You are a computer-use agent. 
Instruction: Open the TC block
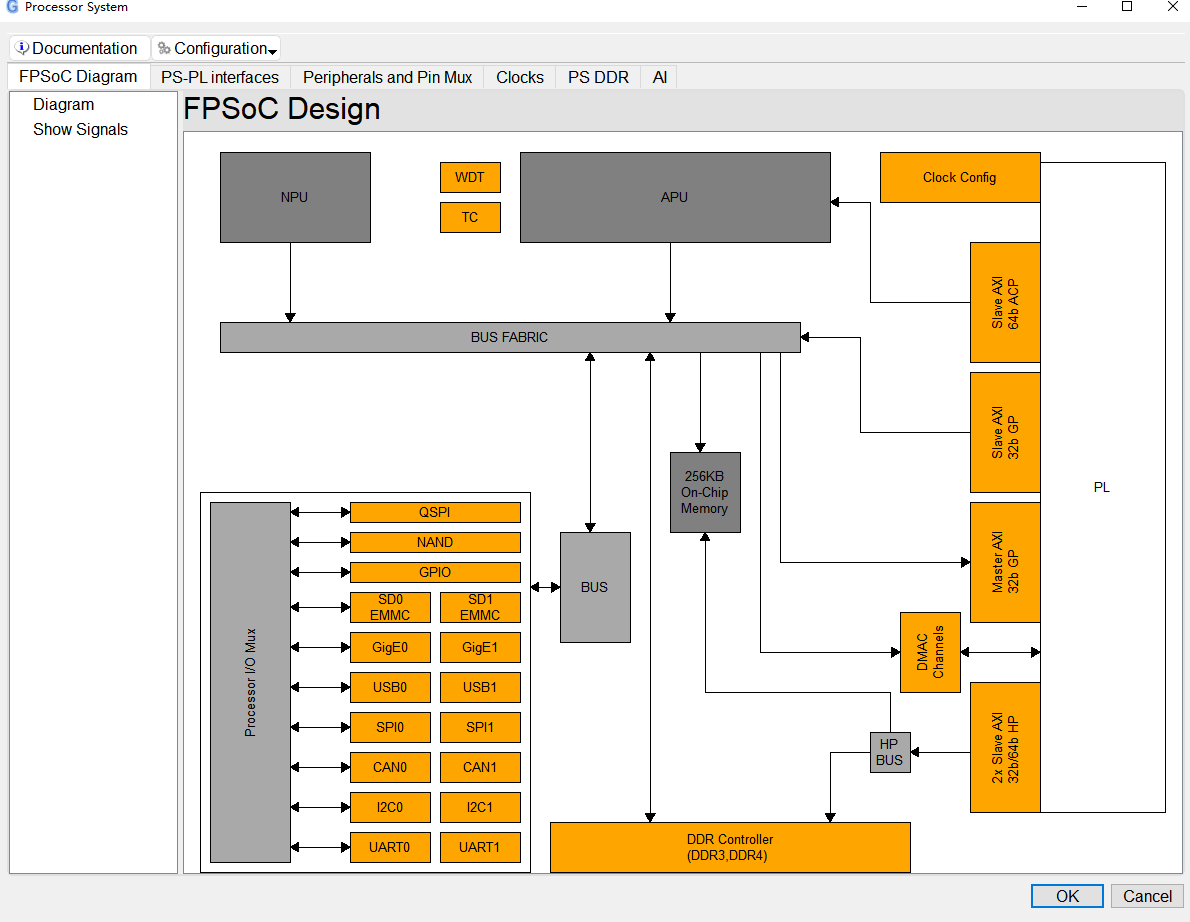(x=470, y=218)
